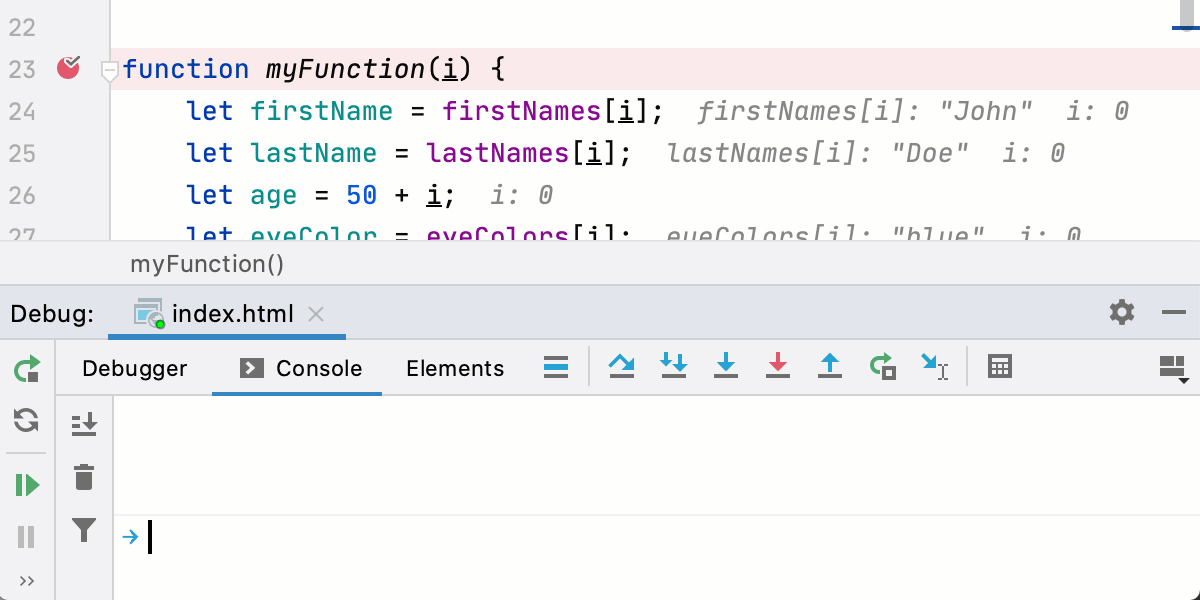This screenshot has width=1200, height=600.
Task: Select the myFunction() frame label
Action: point(206,264)
